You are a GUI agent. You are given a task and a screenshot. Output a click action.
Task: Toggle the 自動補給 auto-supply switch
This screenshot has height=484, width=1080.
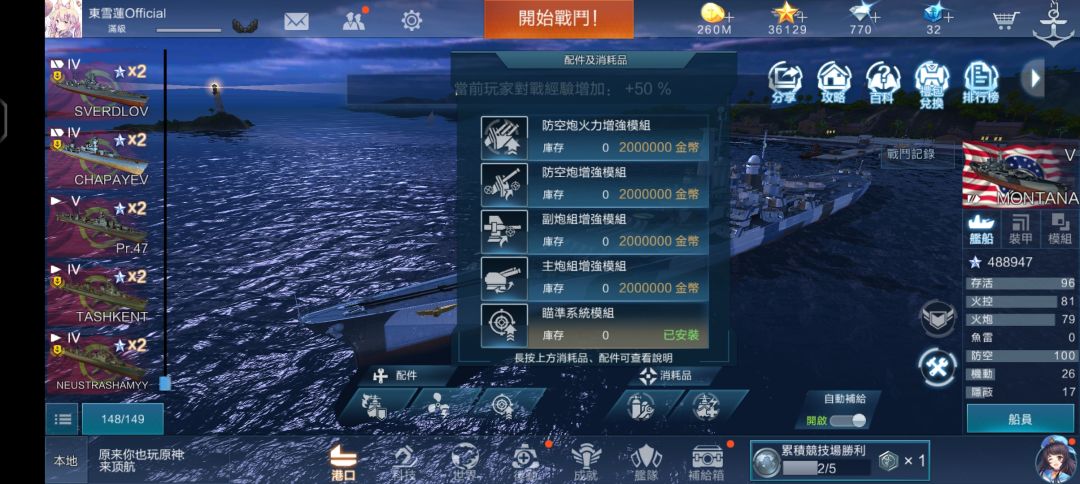tap(847, 421)
